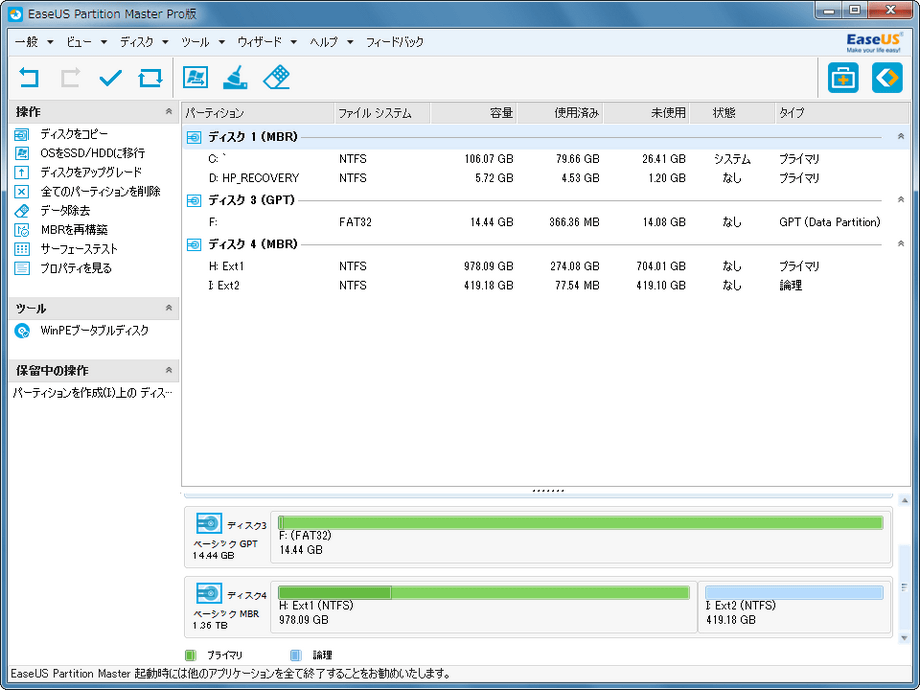Start the サーフェーステスト link
The width and height of the screenshot is (920, 690).
click(x=79, y=249)
